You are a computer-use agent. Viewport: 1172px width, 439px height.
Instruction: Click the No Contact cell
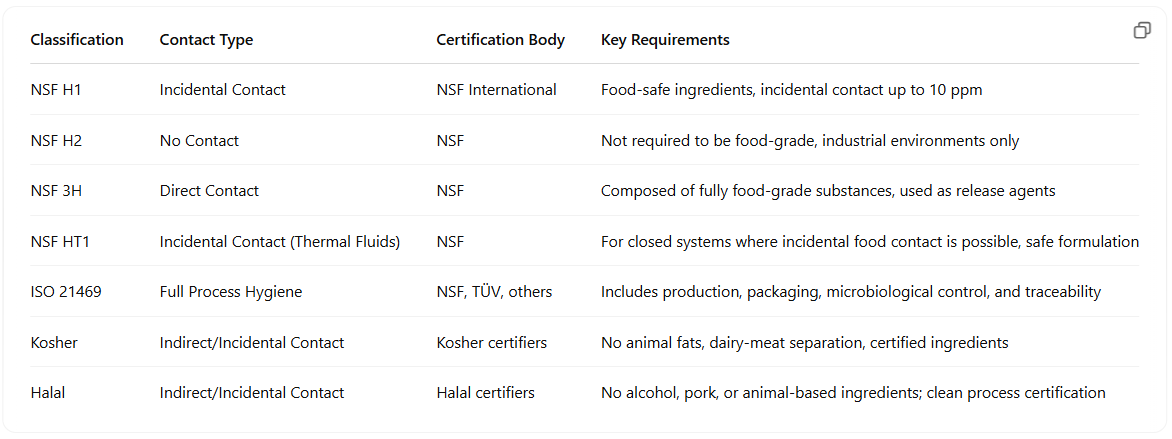(200, 141)
